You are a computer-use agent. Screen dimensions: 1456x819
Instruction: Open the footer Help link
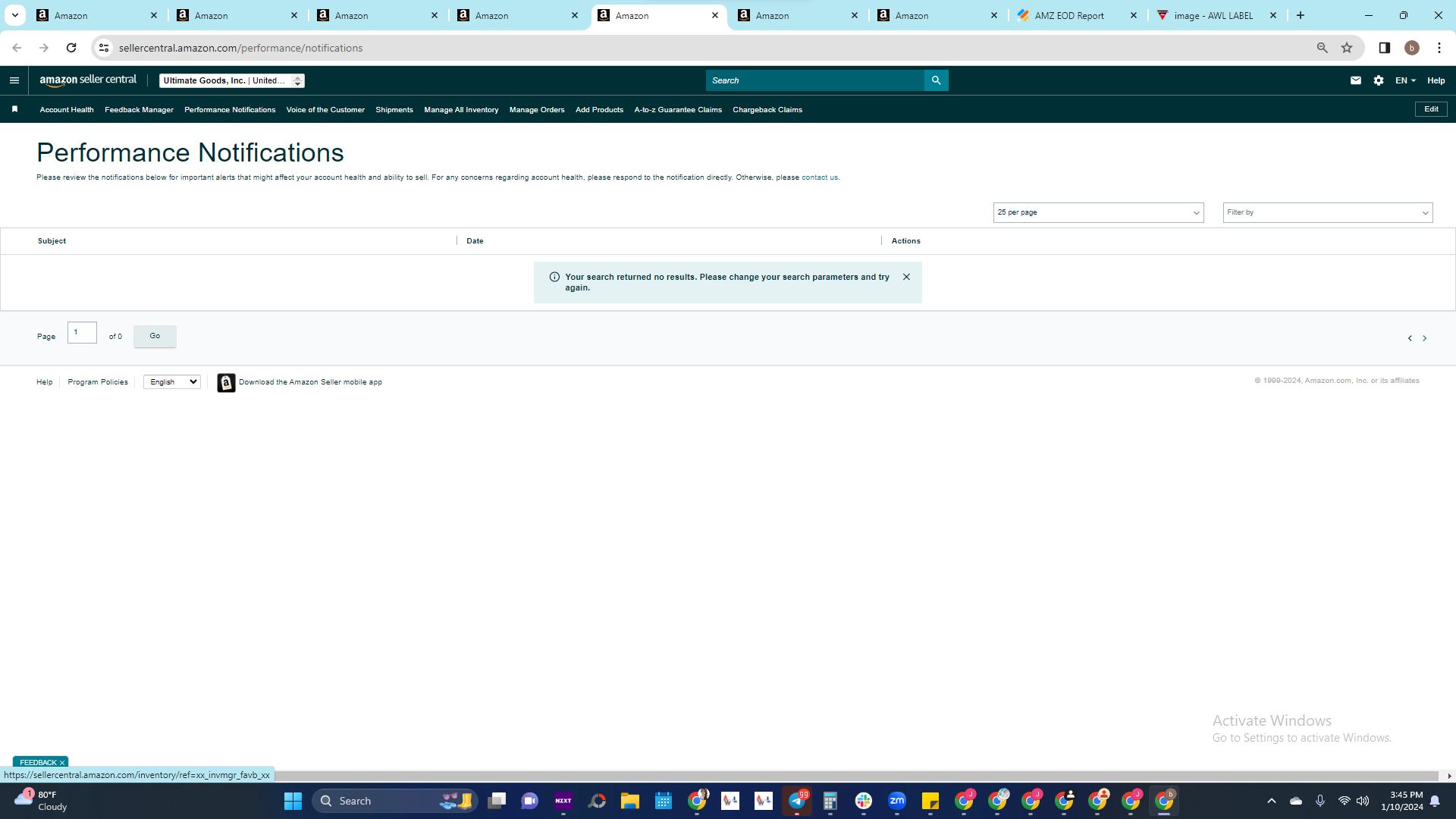(45, 382)
